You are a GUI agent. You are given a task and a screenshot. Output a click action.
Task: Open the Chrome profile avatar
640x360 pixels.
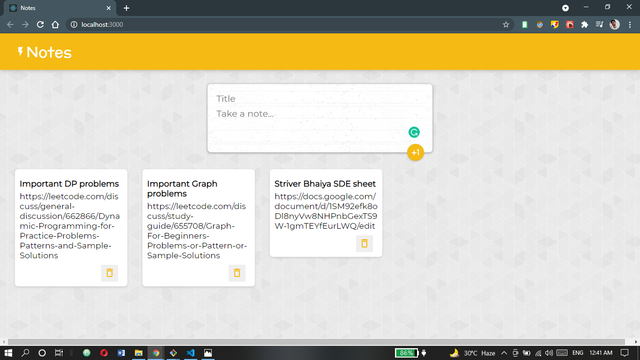click(615, 24)
